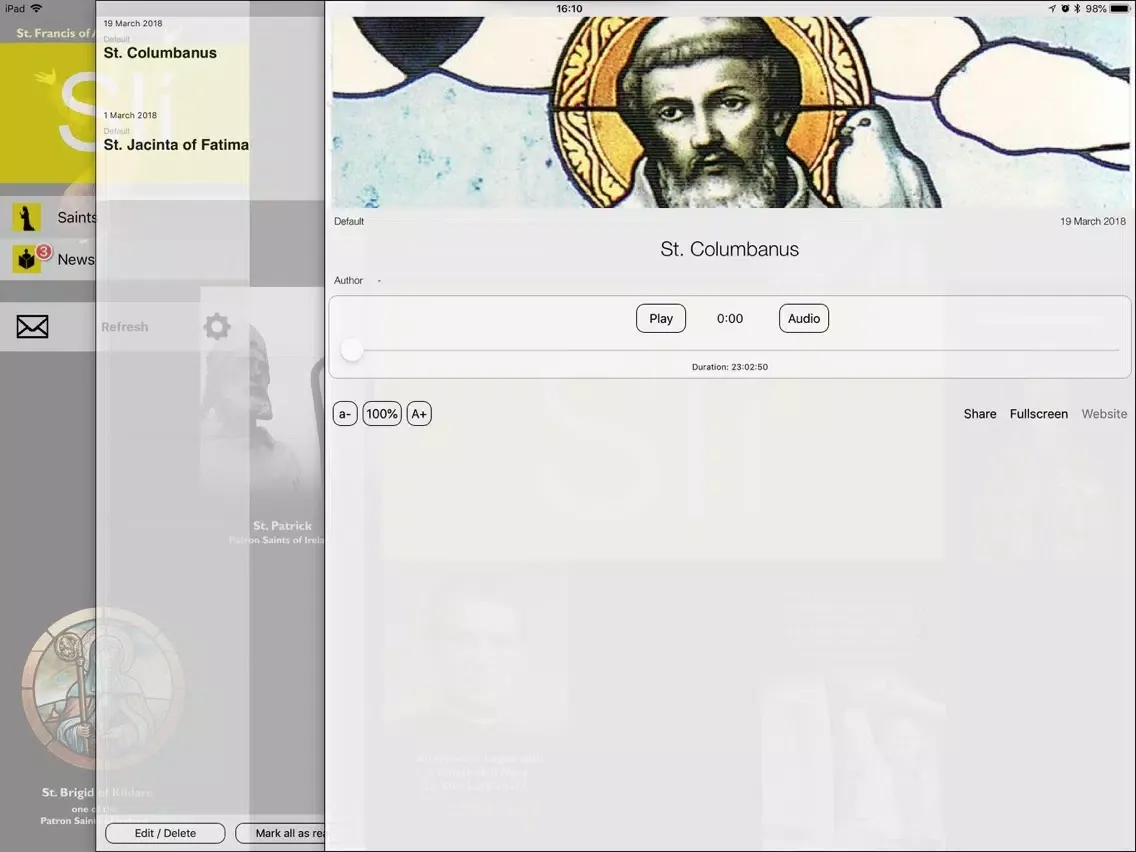Tap the envelope mail icon

tap(33, 327)
